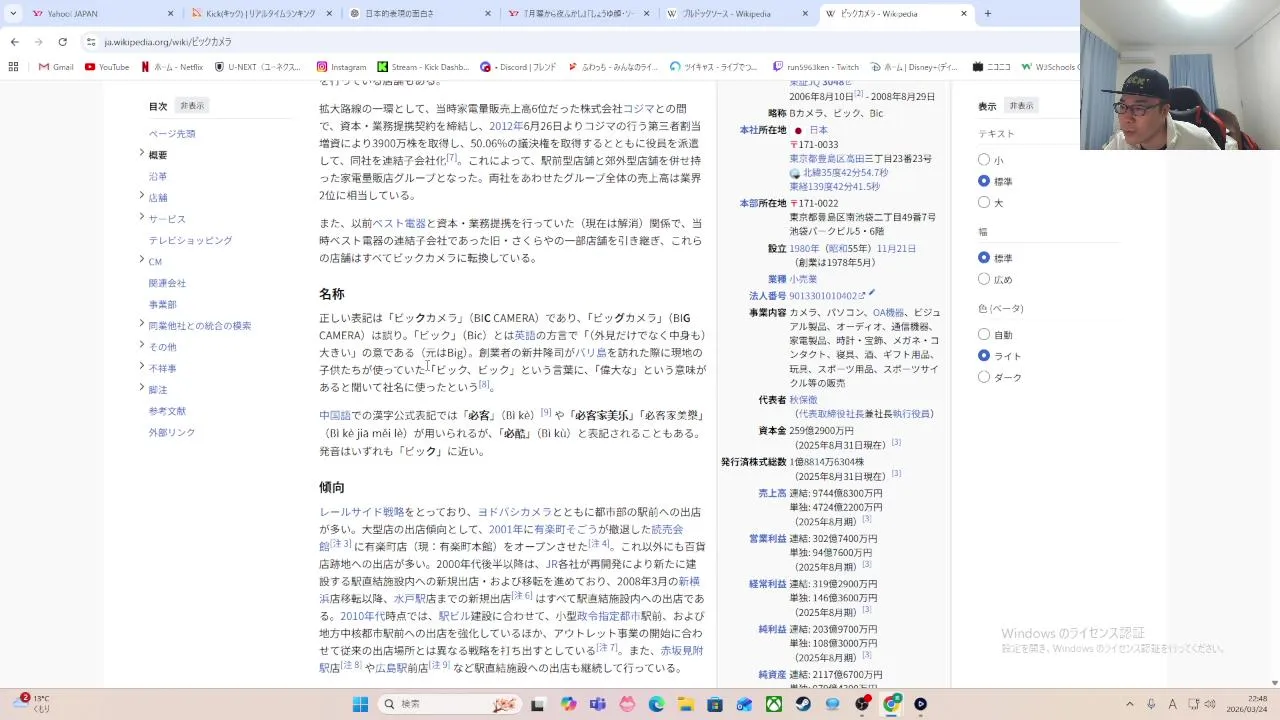The image size is (1280, 720).
Task: Expand the その他 section in contents
Action: point(141,345)
